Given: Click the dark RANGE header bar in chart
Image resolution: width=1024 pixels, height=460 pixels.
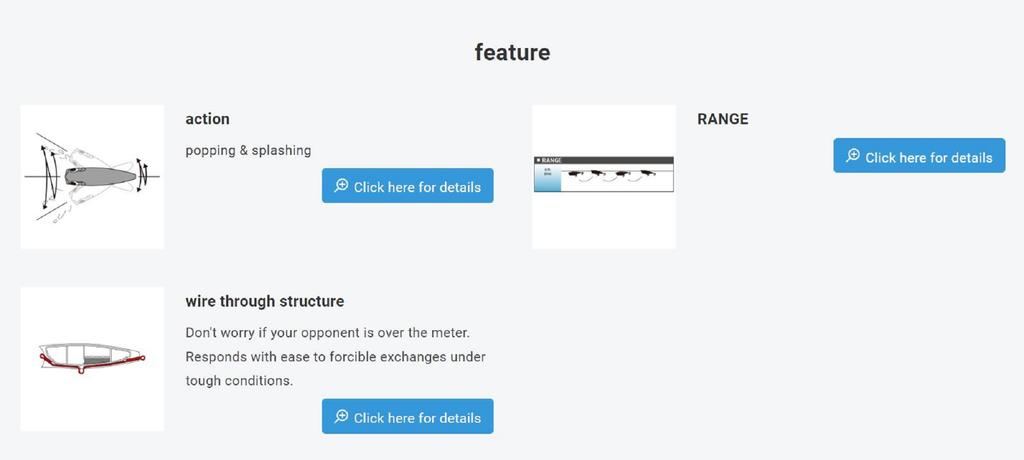Looking at the screenshot, I should pos(604,159).
